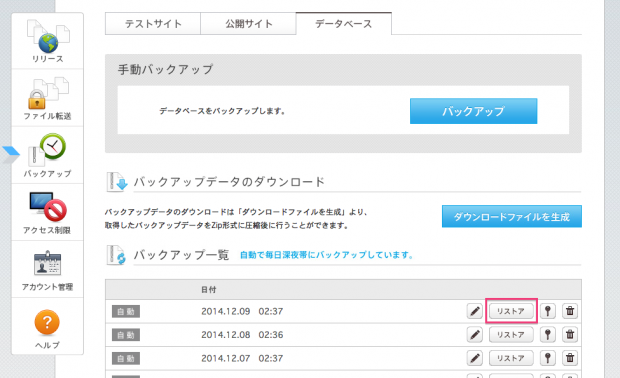The width and height of the screenshot is (620, 378).
Task: Pin the 2014.12.08 backup
Action: coord(548,335)
